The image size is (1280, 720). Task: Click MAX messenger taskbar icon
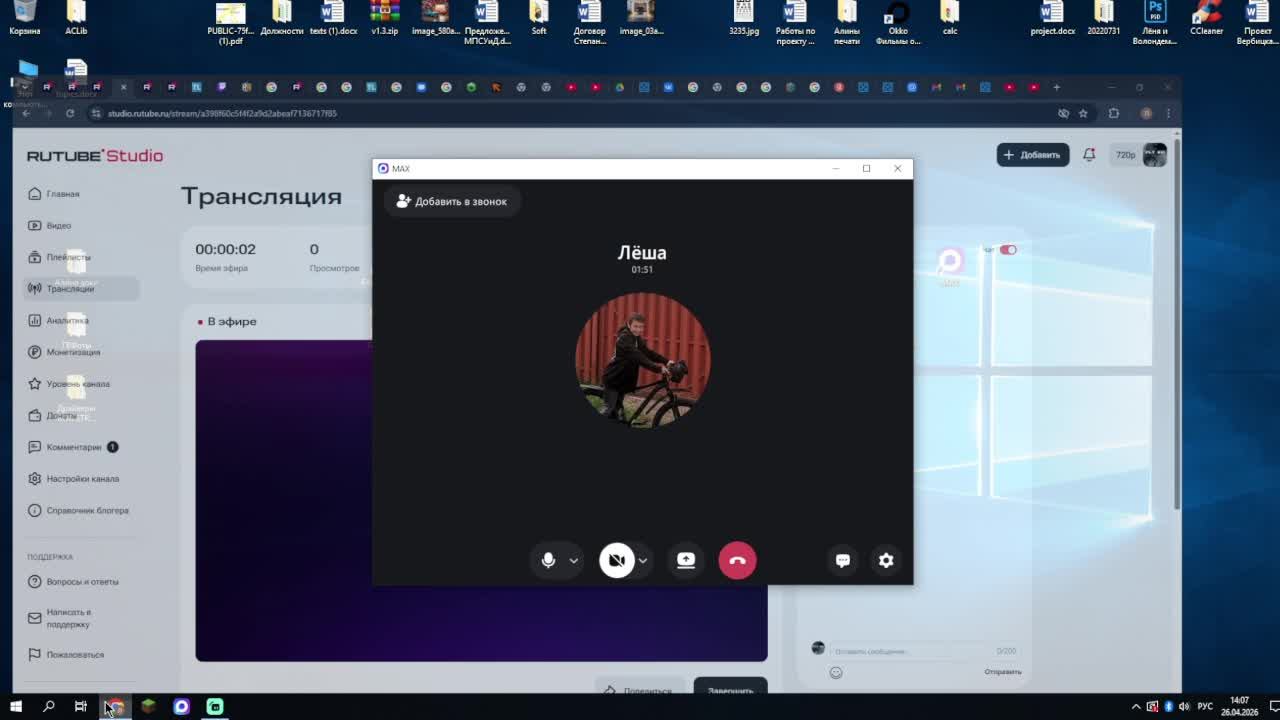181,706
